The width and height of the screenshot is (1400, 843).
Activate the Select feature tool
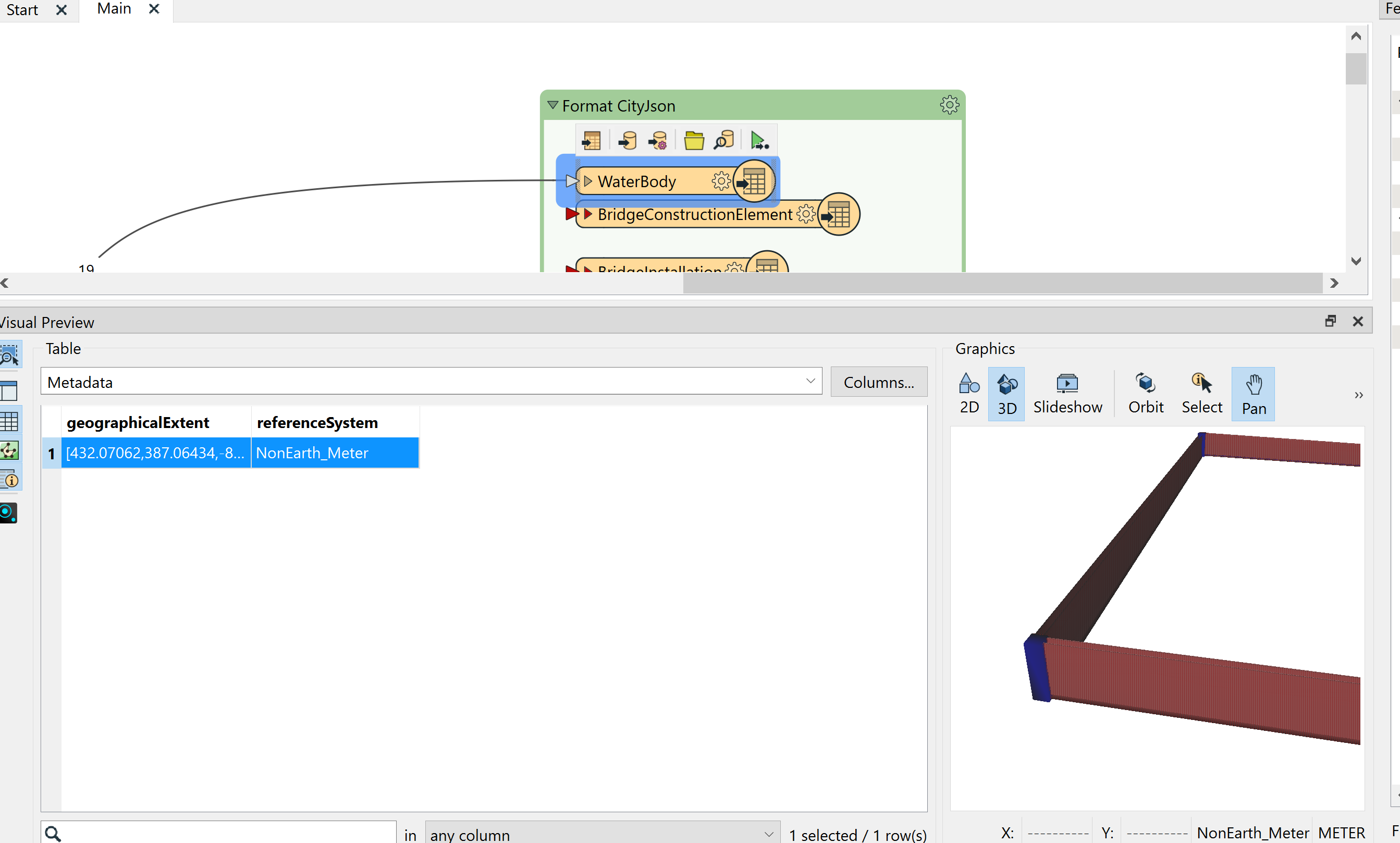tap(1201, 394)
